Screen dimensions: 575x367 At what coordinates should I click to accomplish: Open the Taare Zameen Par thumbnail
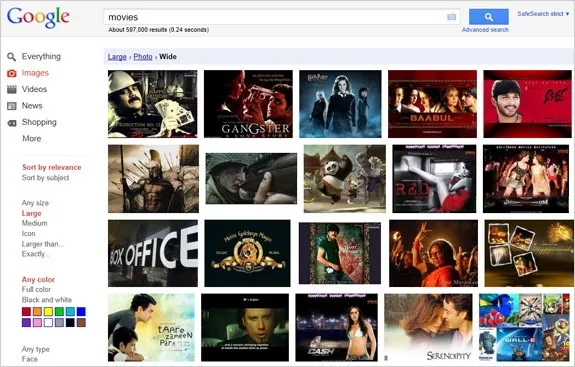(151, 328)
